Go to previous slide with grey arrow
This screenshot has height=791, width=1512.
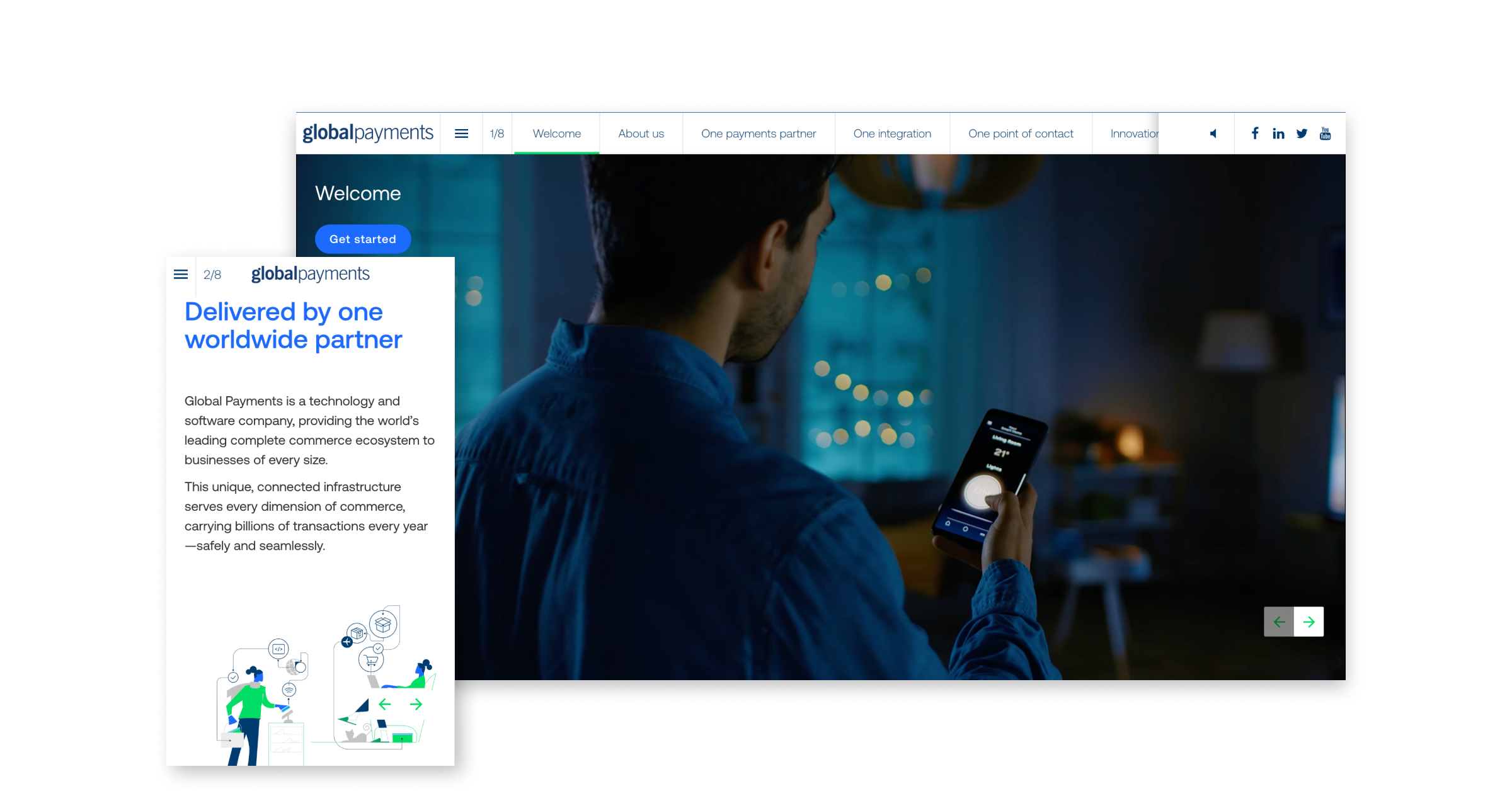(1279, 622)
